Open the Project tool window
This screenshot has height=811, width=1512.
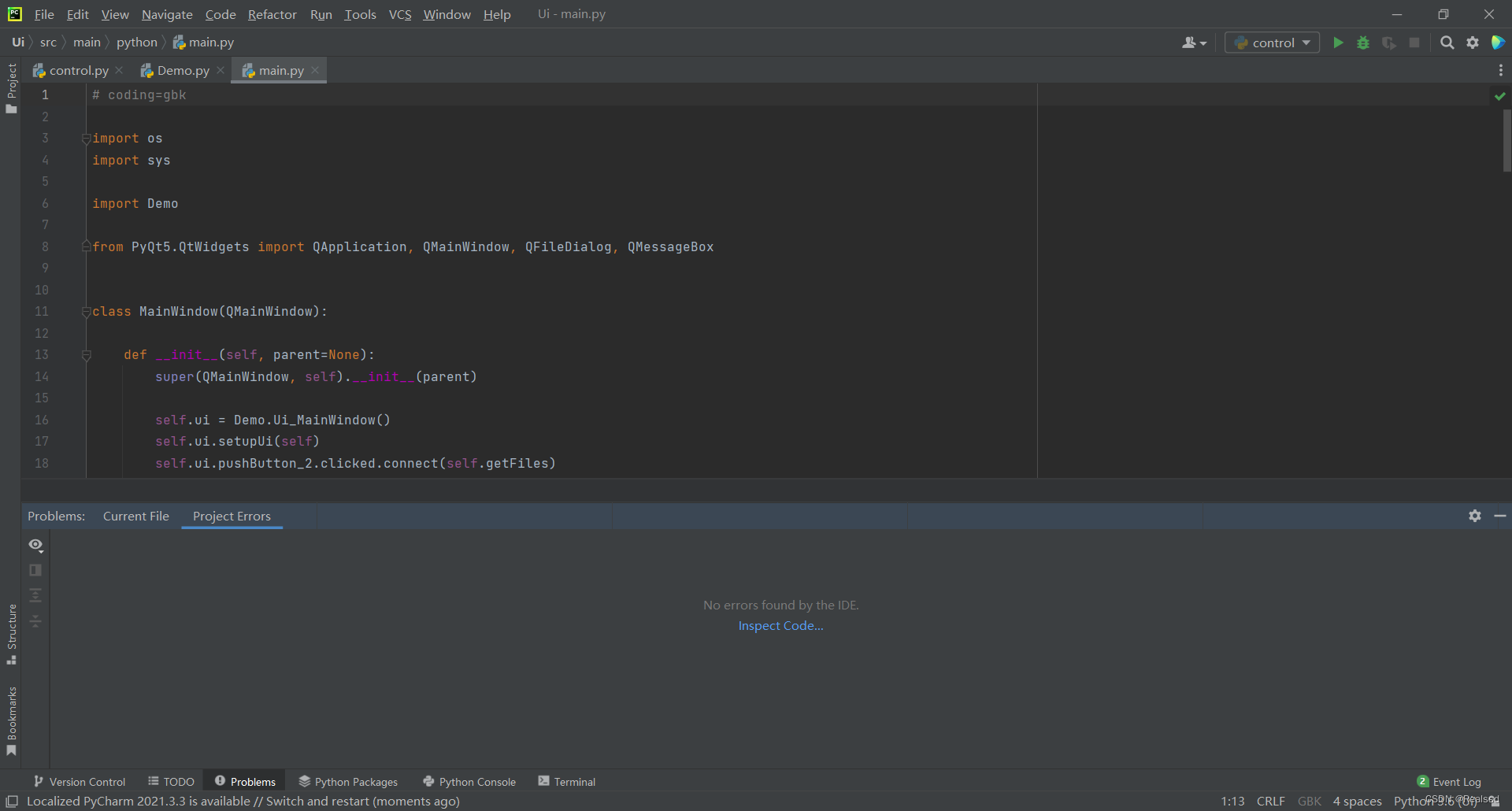click(11, 87)
